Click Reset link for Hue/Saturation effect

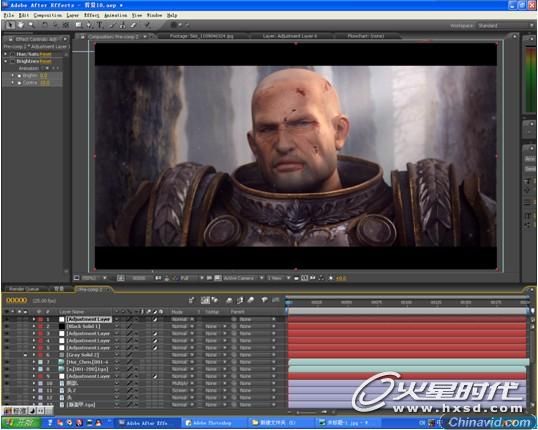tap(45, 54)
